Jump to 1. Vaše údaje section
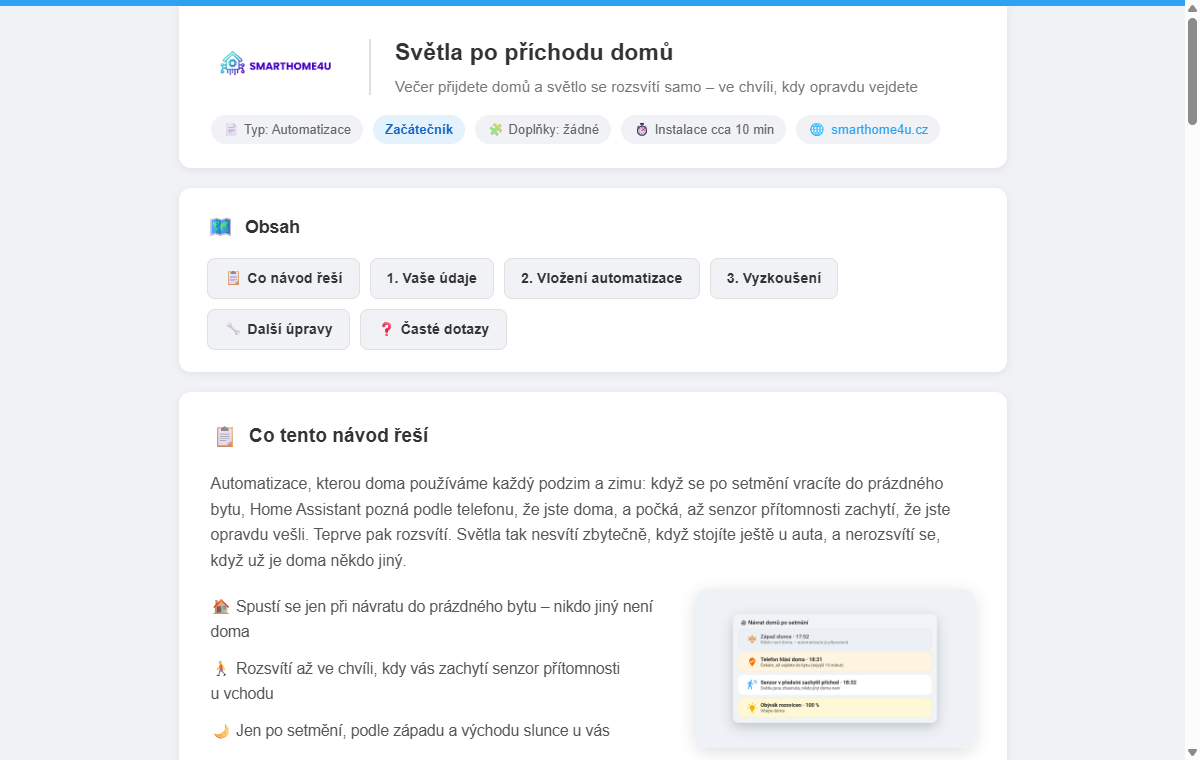Image resolution: width=1200 pixels, height=760 pixels. pos(432,278)
